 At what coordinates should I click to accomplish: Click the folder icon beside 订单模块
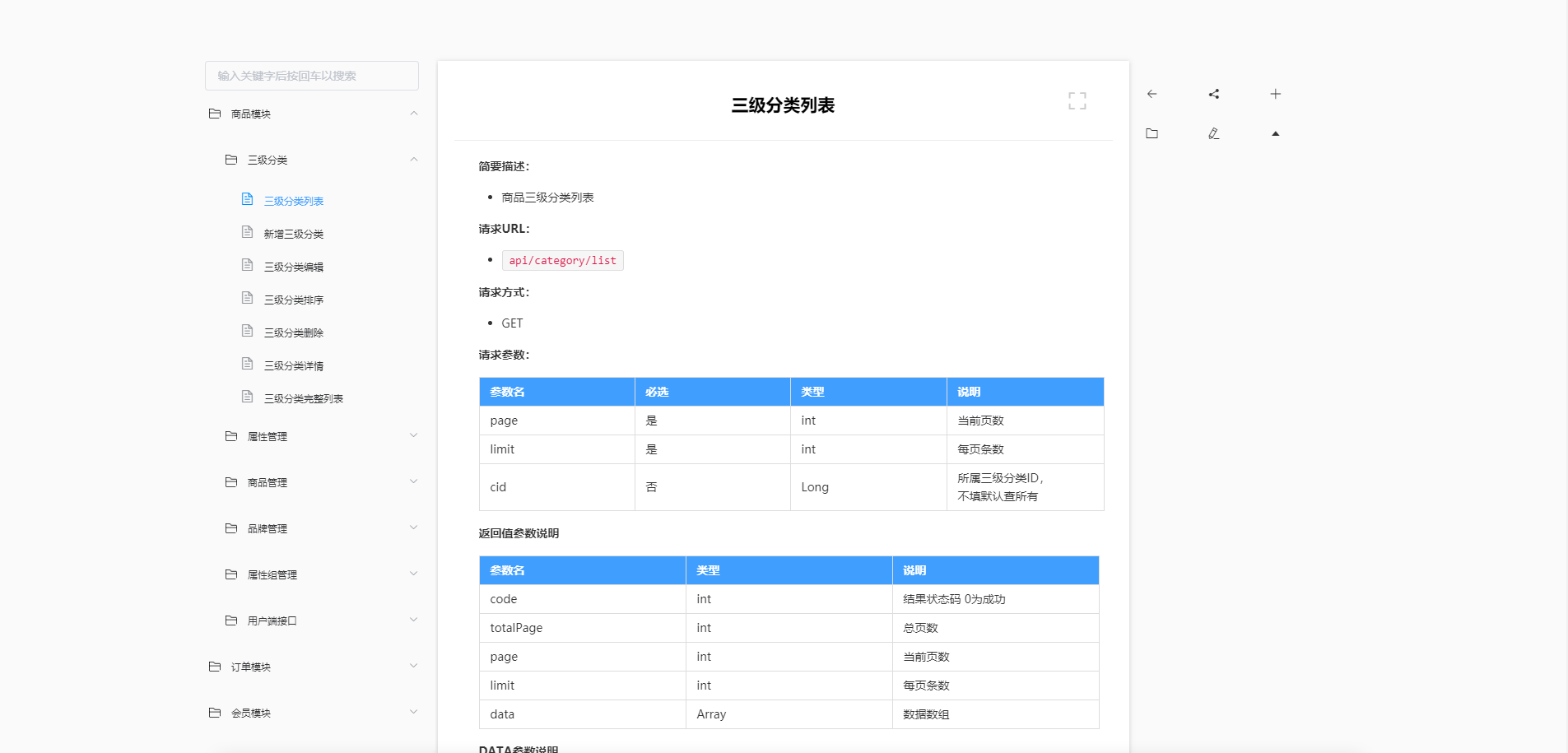pos(215,667)
